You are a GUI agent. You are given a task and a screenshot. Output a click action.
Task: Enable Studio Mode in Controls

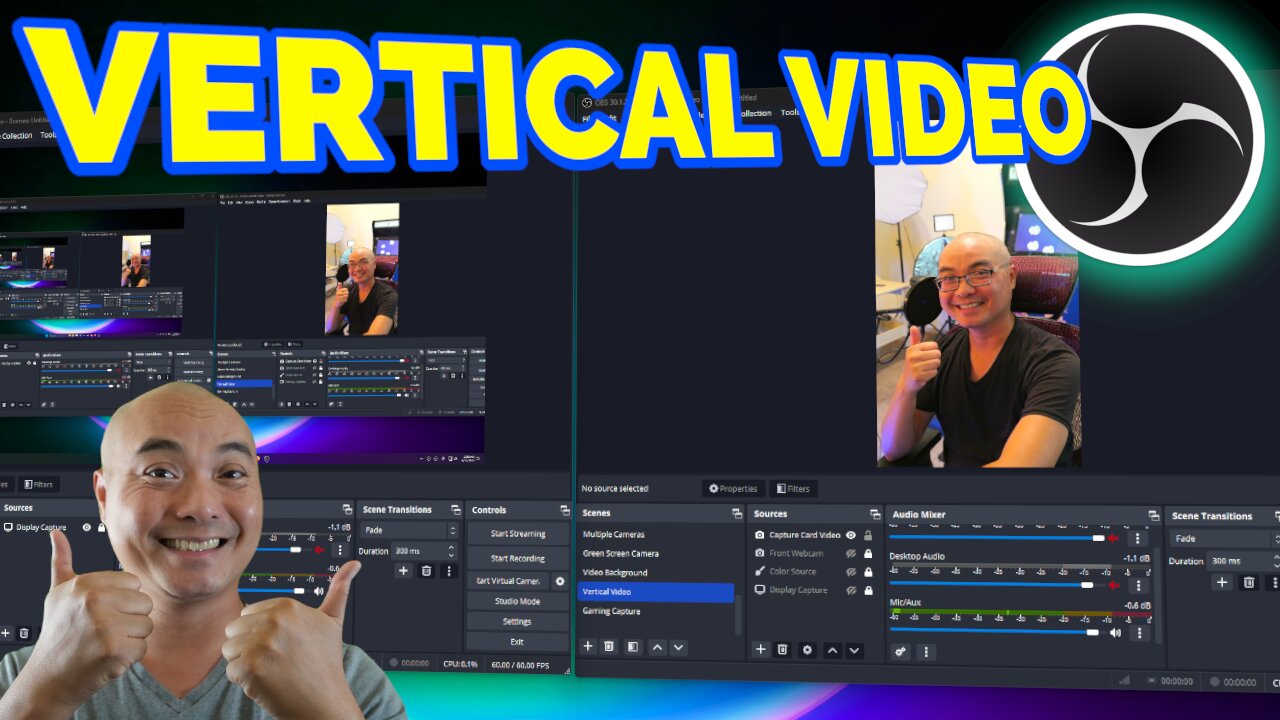click(517, 601)
